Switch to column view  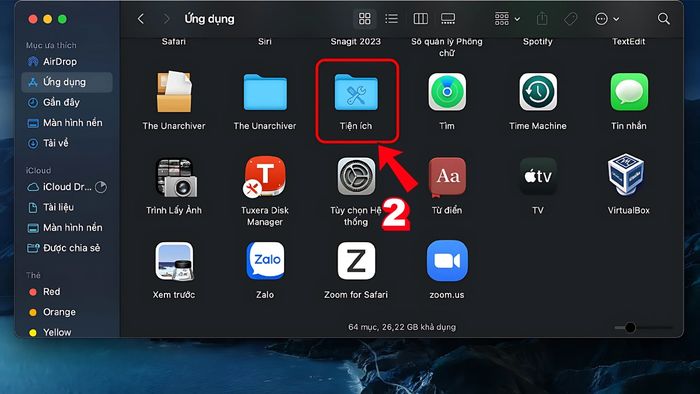421,19
